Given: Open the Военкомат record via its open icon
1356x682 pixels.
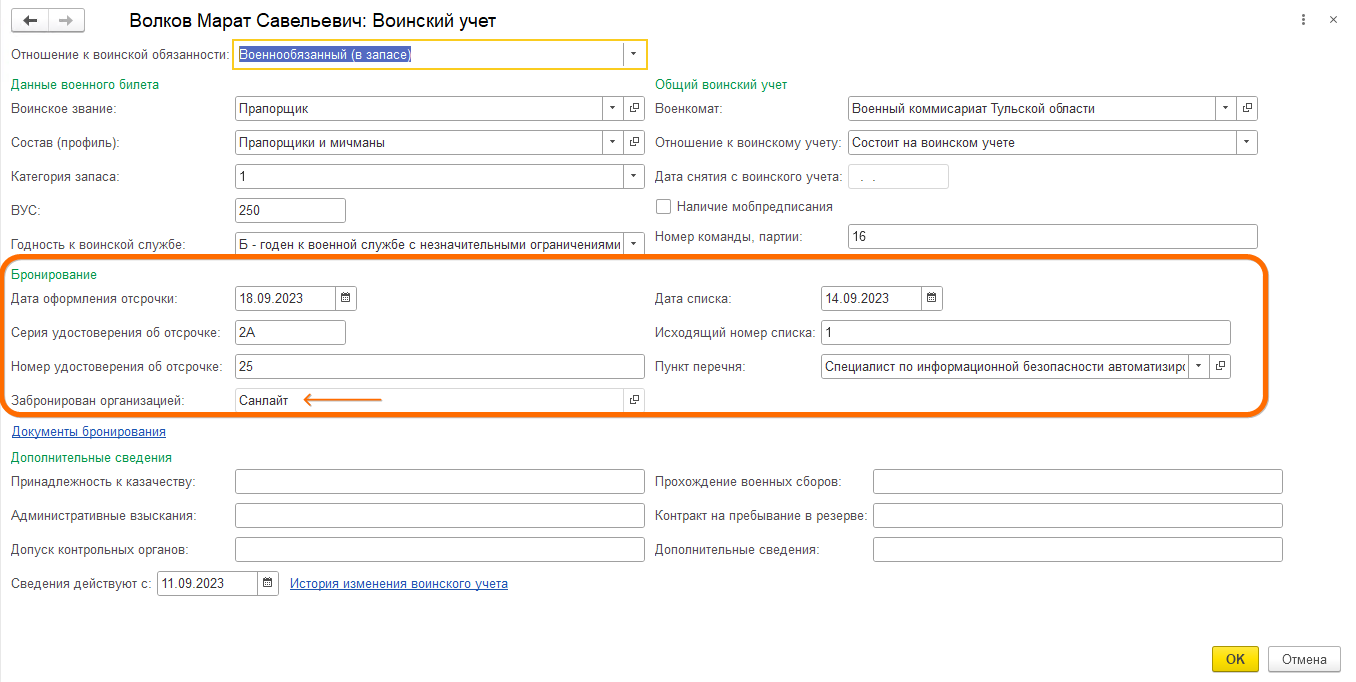Looking at the screenshot, I should tap(1247, 108).
